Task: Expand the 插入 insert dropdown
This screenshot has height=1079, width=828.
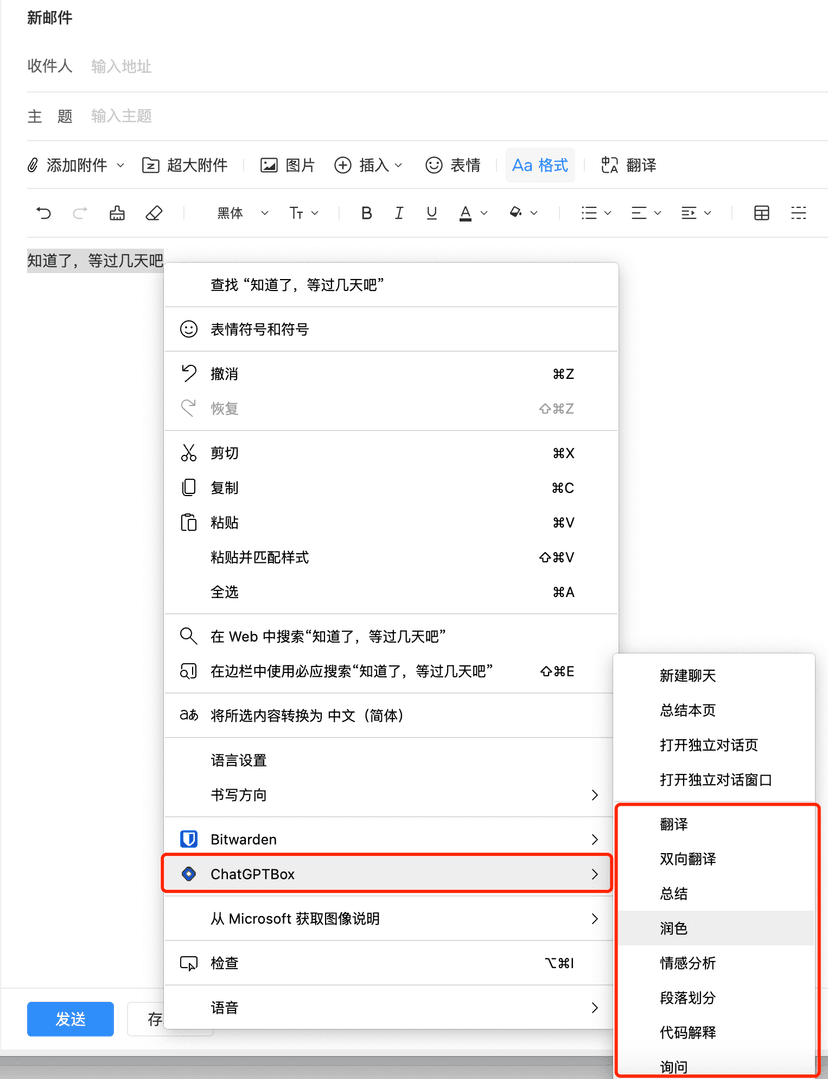Action: 368,165
